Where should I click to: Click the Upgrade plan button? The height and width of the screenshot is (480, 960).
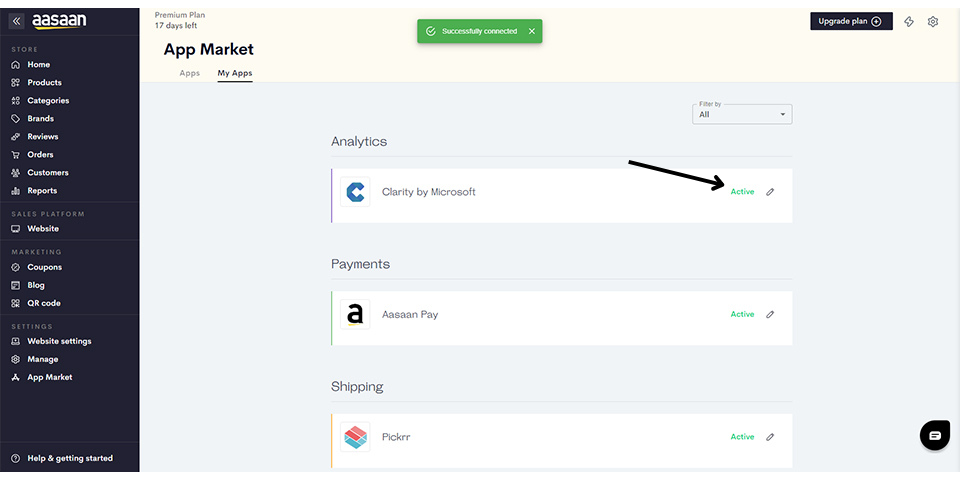(x=850, y=21)
